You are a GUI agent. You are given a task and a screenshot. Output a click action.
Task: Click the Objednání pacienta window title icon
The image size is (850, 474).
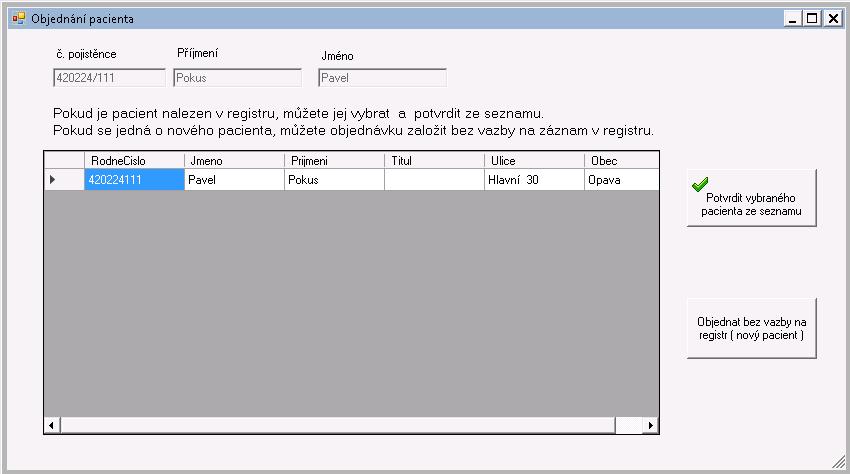coord(18,18)
